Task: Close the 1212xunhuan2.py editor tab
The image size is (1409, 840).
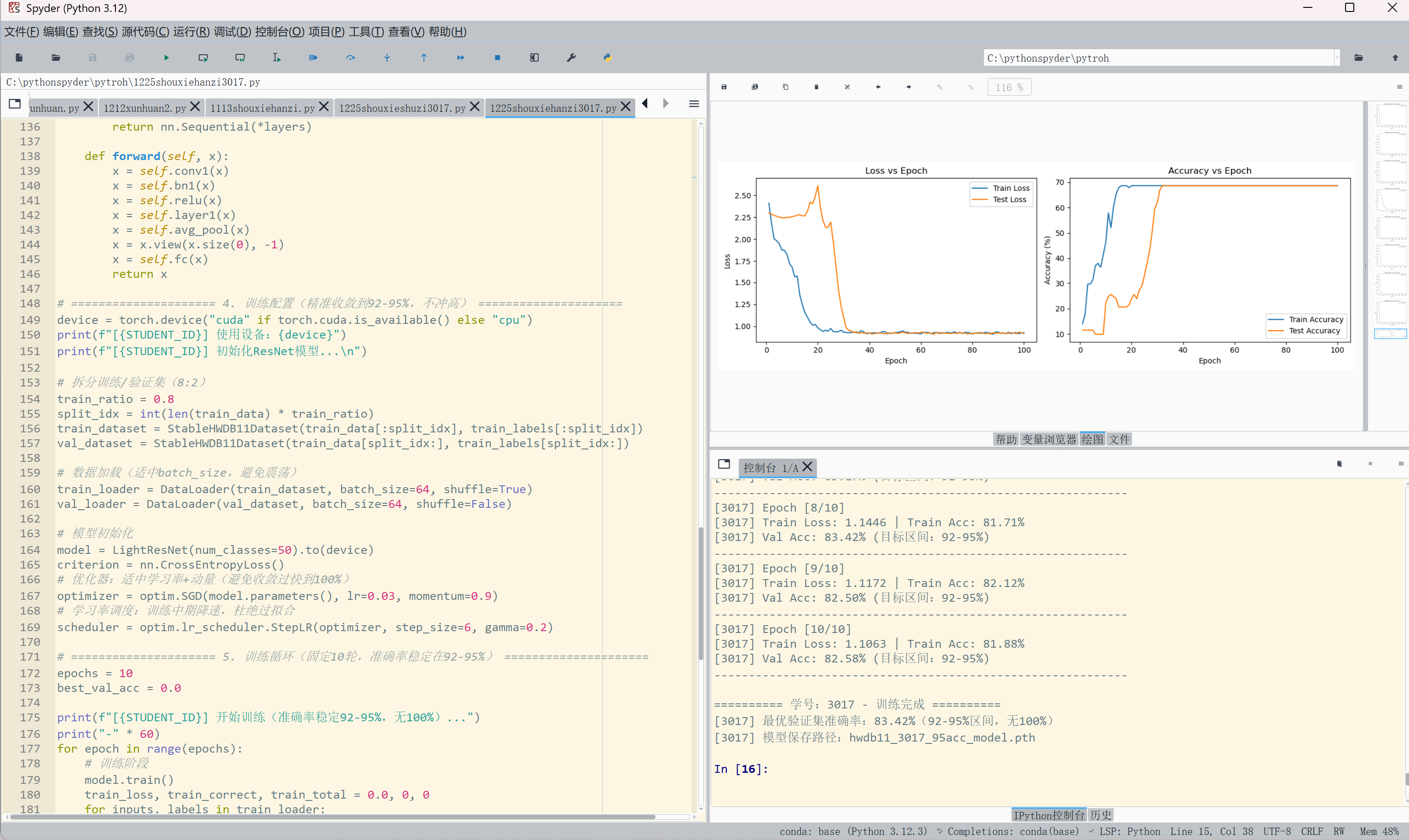Action: [x=195, y=106]
